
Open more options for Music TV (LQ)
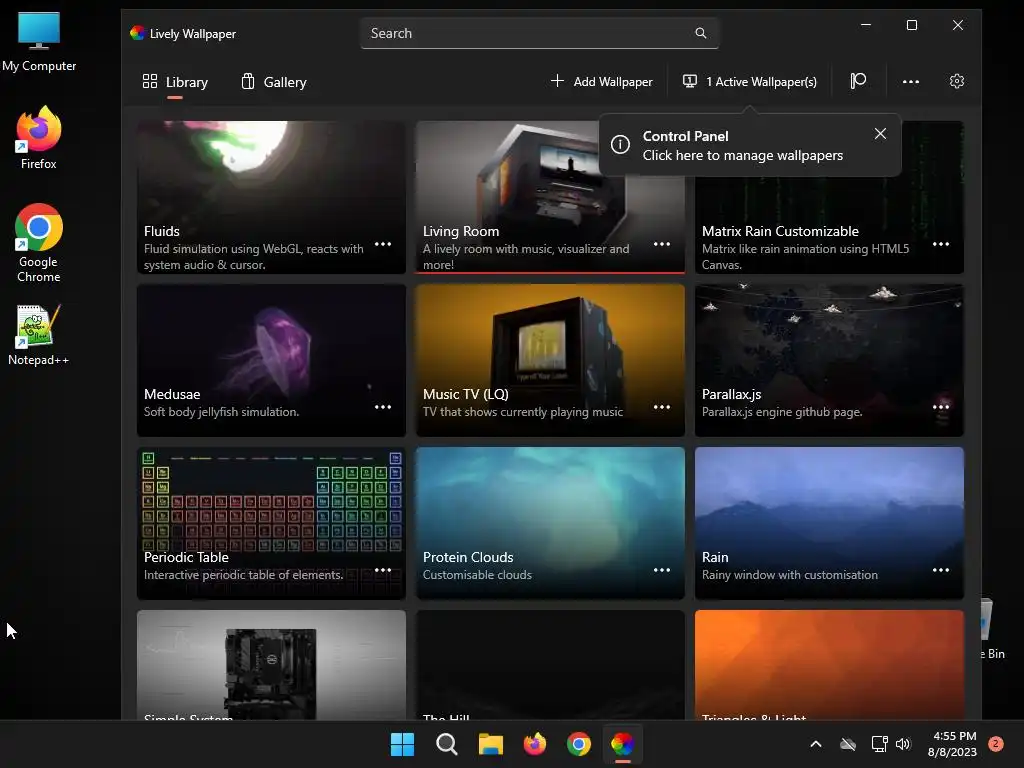(x=662, y=408)
